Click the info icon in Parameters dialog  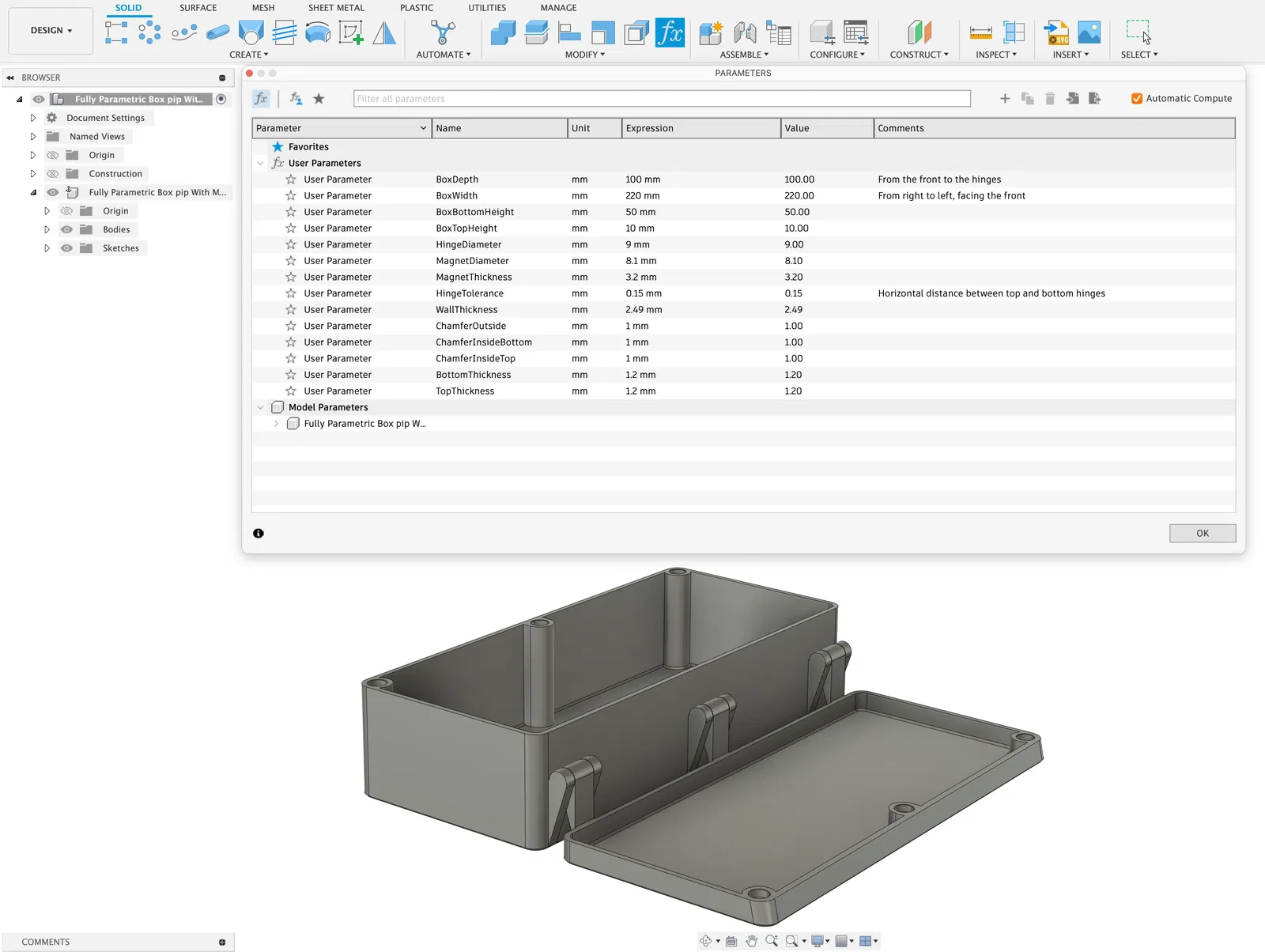[x=259, y=534]
